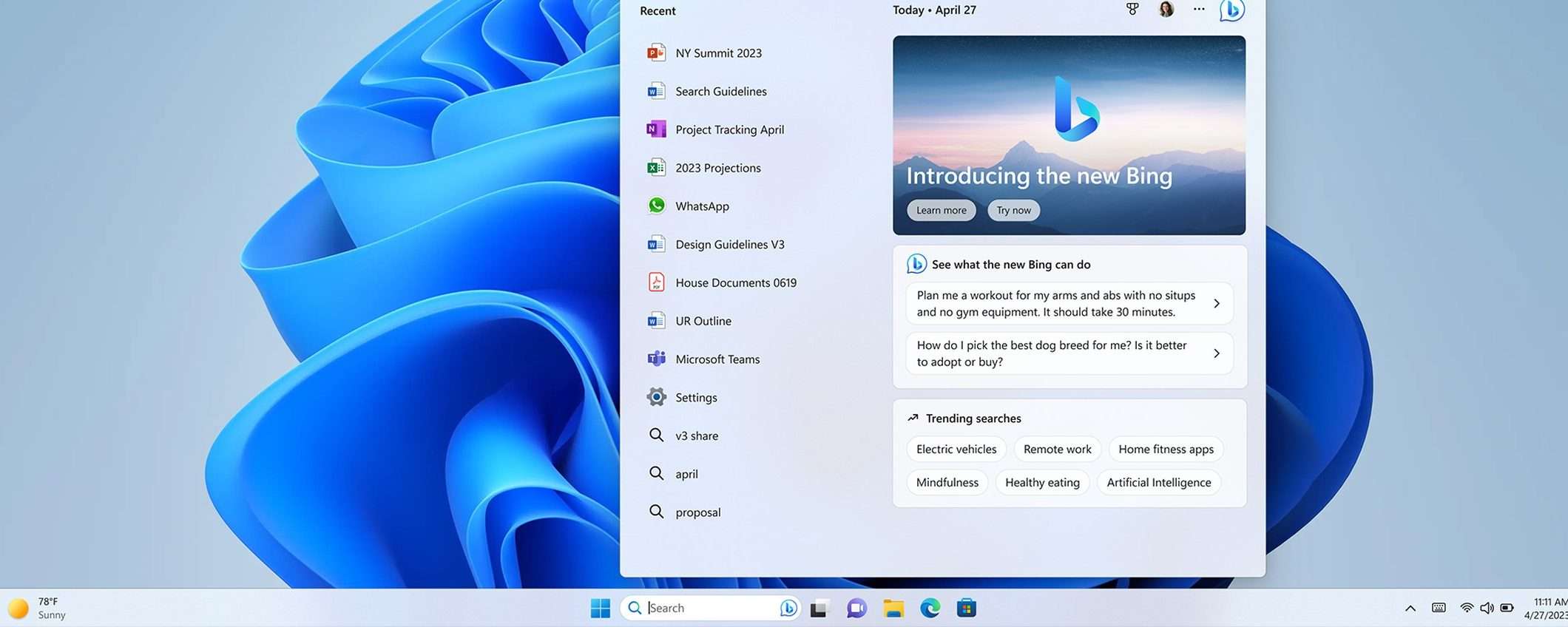Launch Microsoft Edge from taskbar
The image size is (1568, 627).
pyautogui.click(x=930, y=608)
